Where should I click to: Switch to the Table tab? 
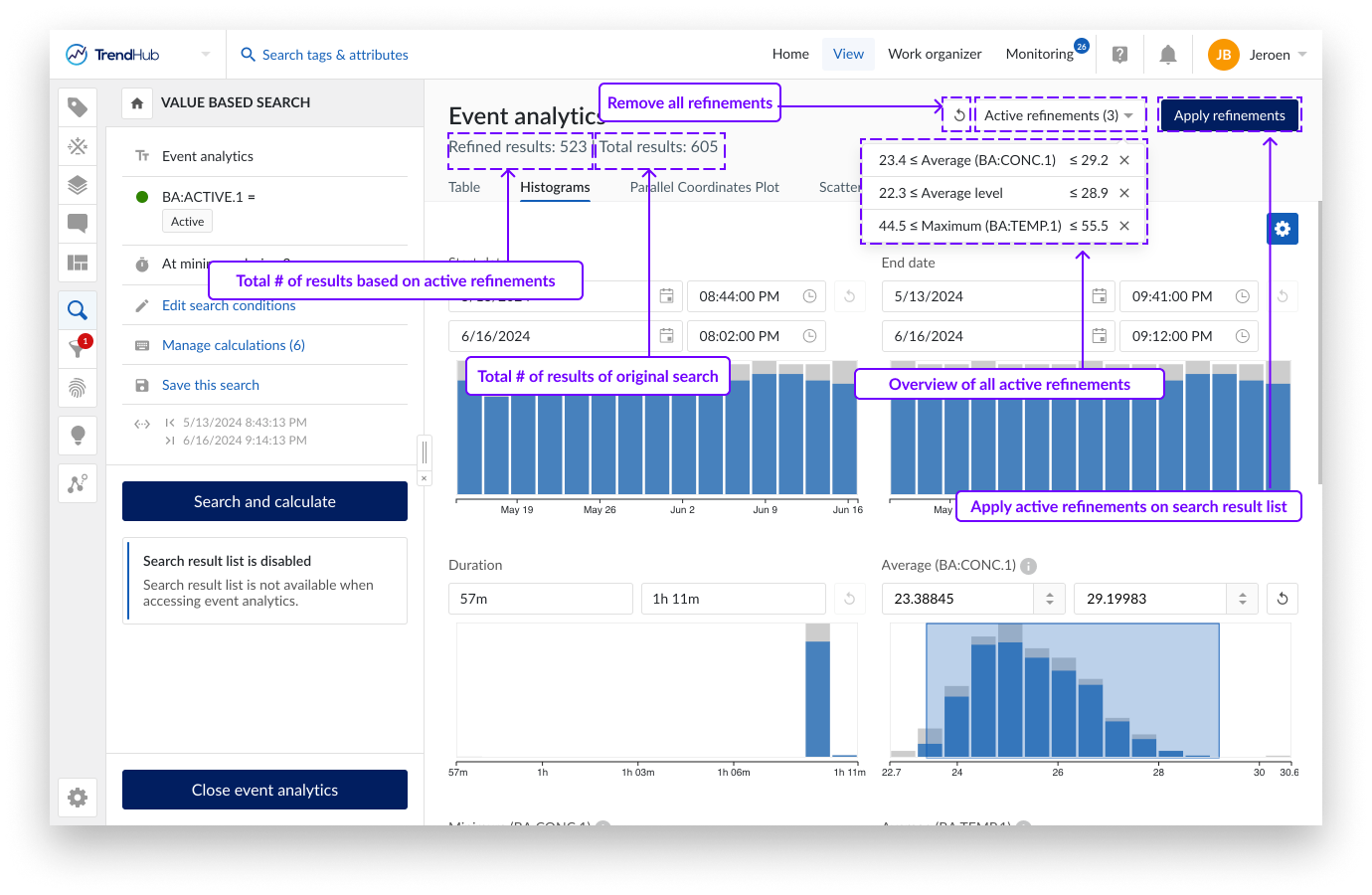click(x=464, y=187)
